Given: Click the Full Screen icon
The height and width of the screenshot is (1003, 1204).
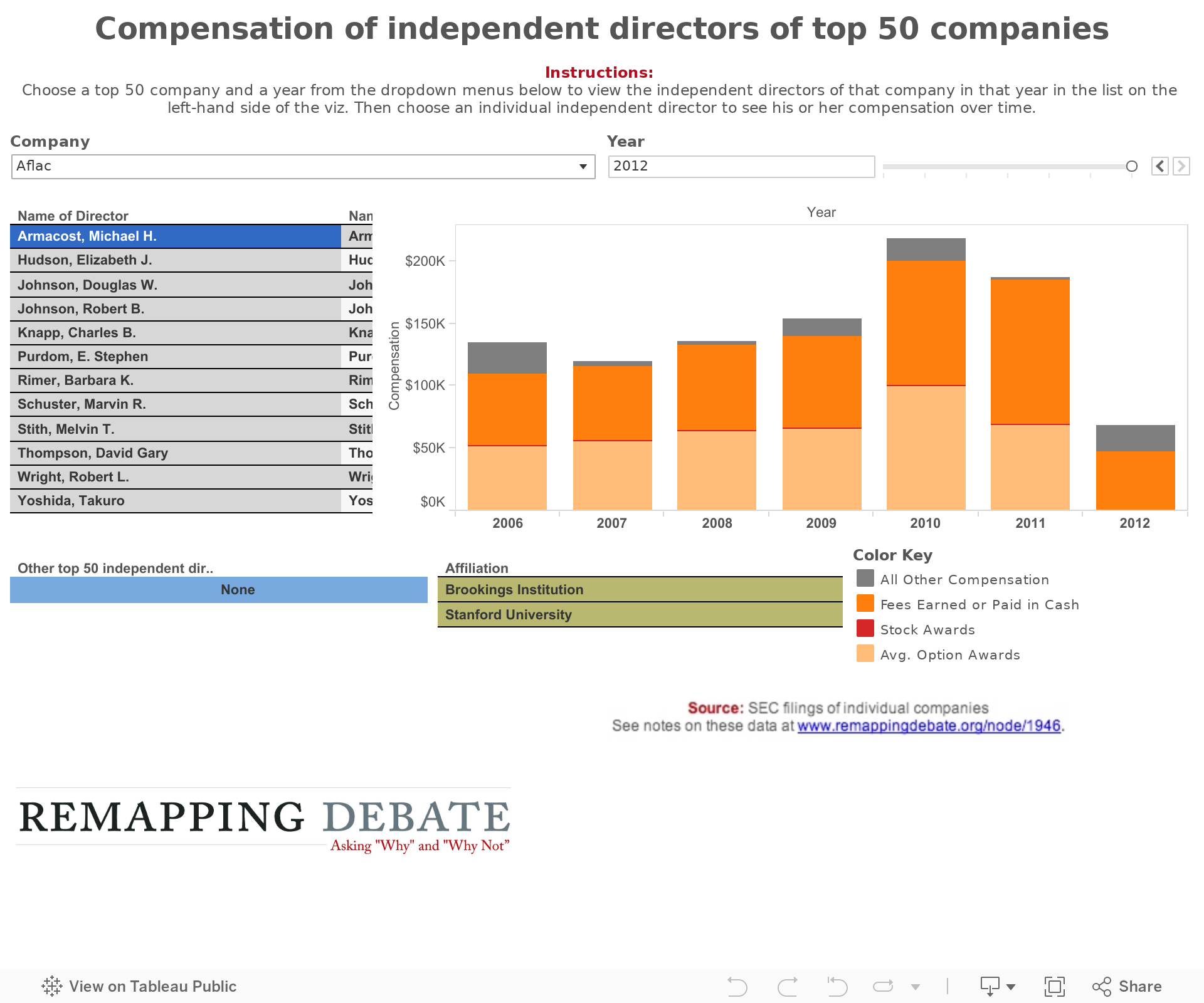Looking at the screenshot, I should point(1055,986).
